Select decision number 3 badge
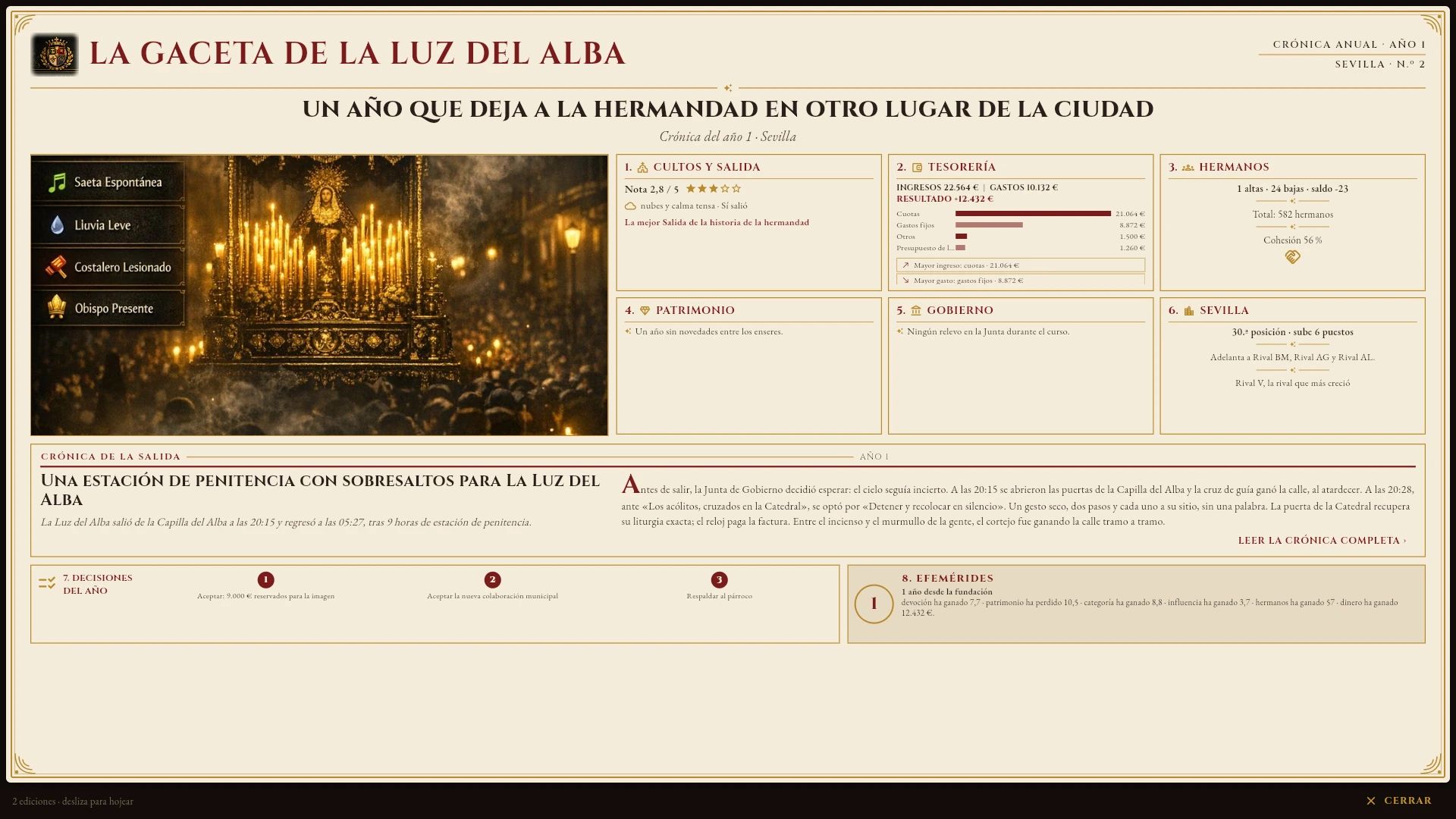 click(719, 580)
